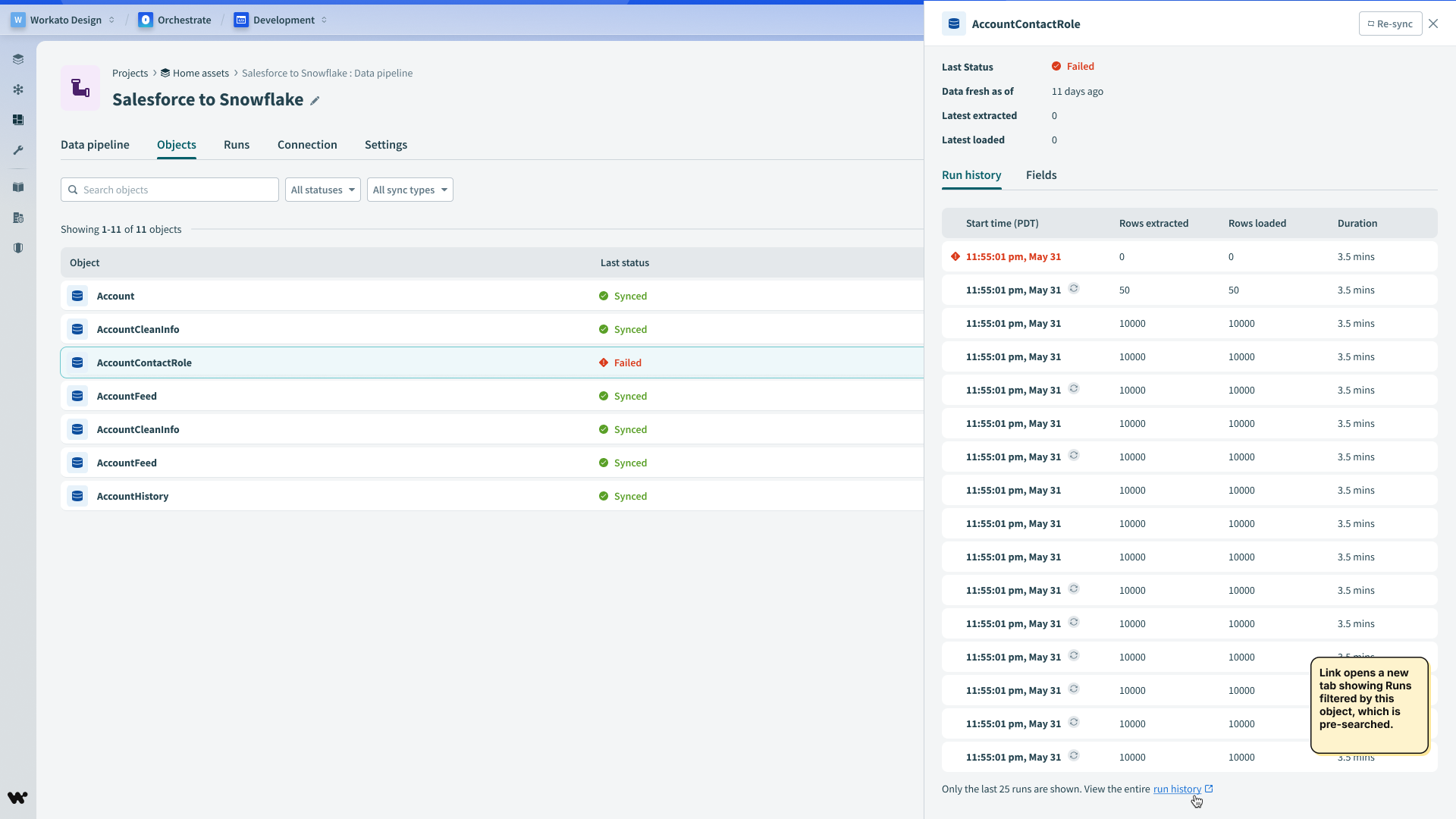Select the Objects tab
This screenshot has height=819, width=1456.
(177, 144)
